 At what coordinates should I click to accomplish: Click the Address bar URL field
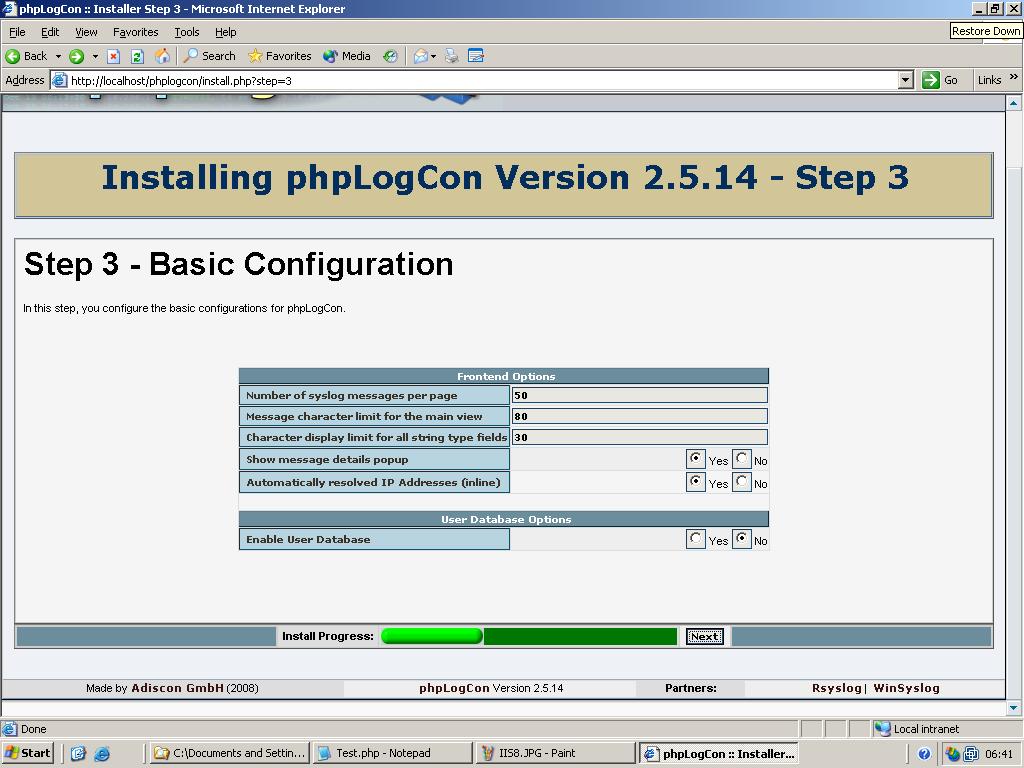pos(483,80)
